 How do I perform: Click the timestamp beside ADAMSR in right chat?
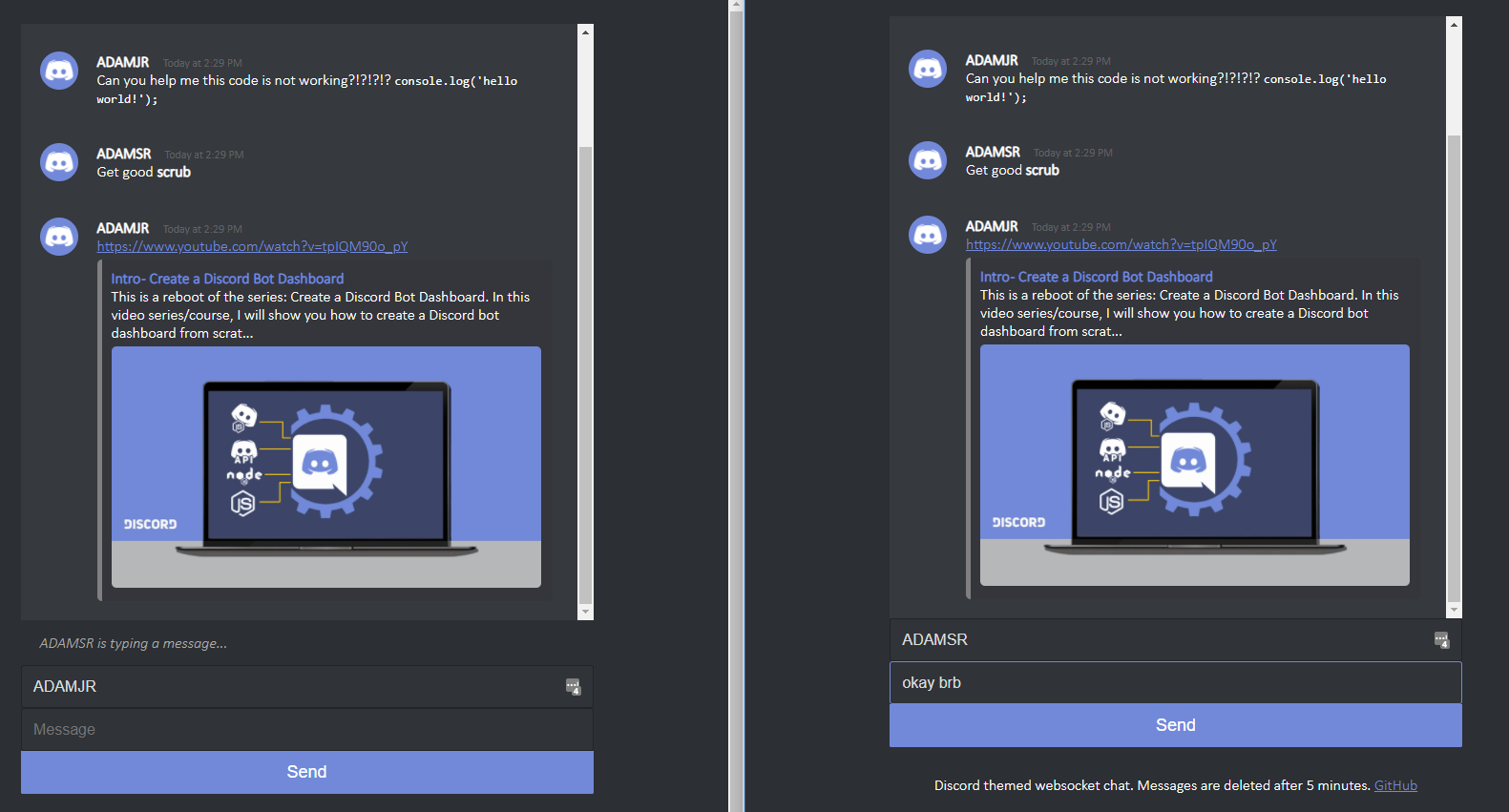pyautogui.click(x=1073, y=153)
